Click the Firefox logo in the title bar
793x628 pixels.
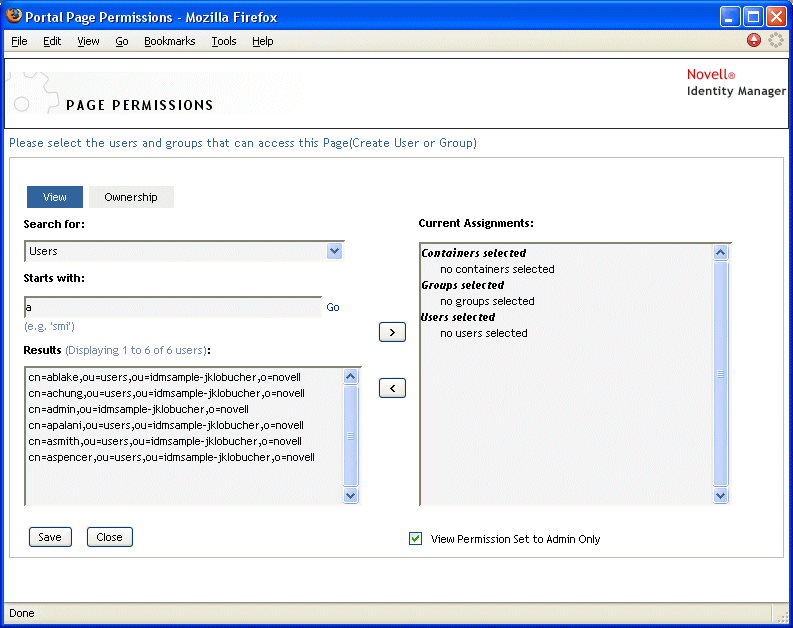(14, 16)
